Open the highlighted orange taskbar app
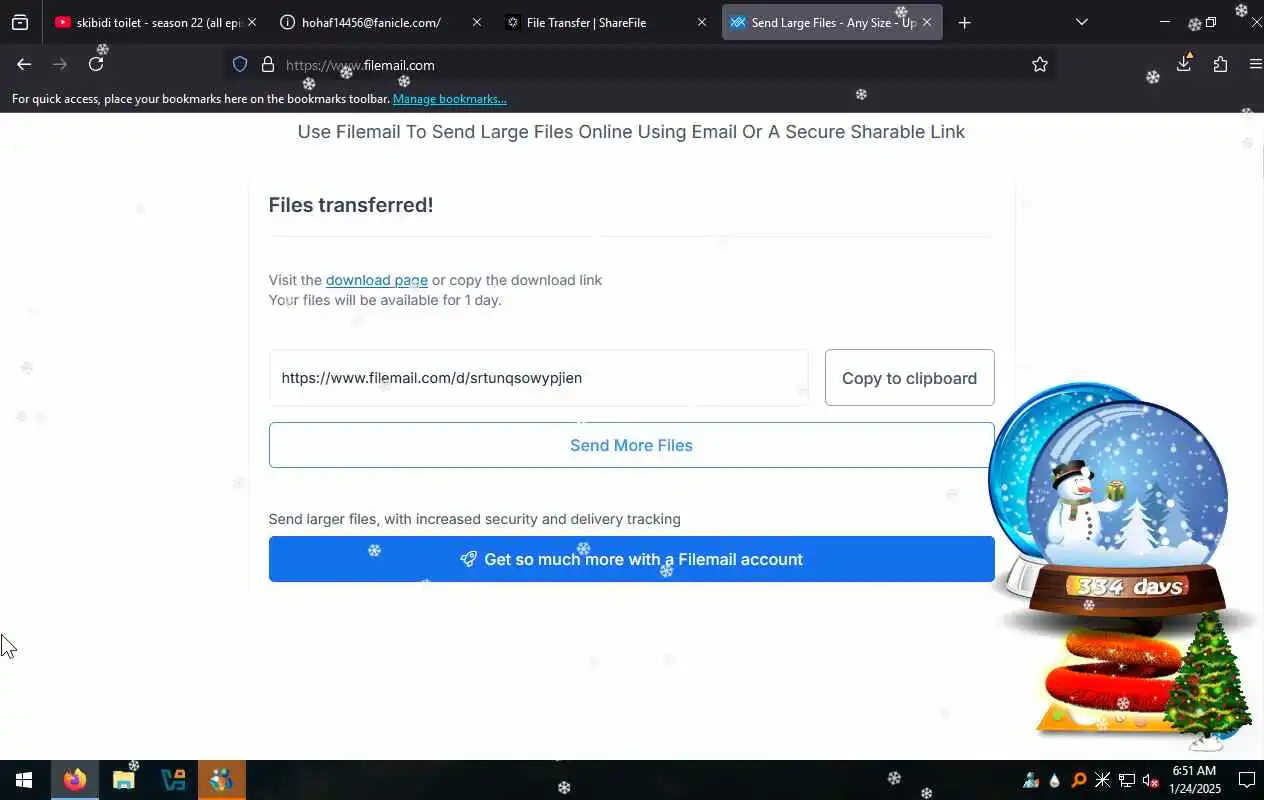 pos(221,780)
